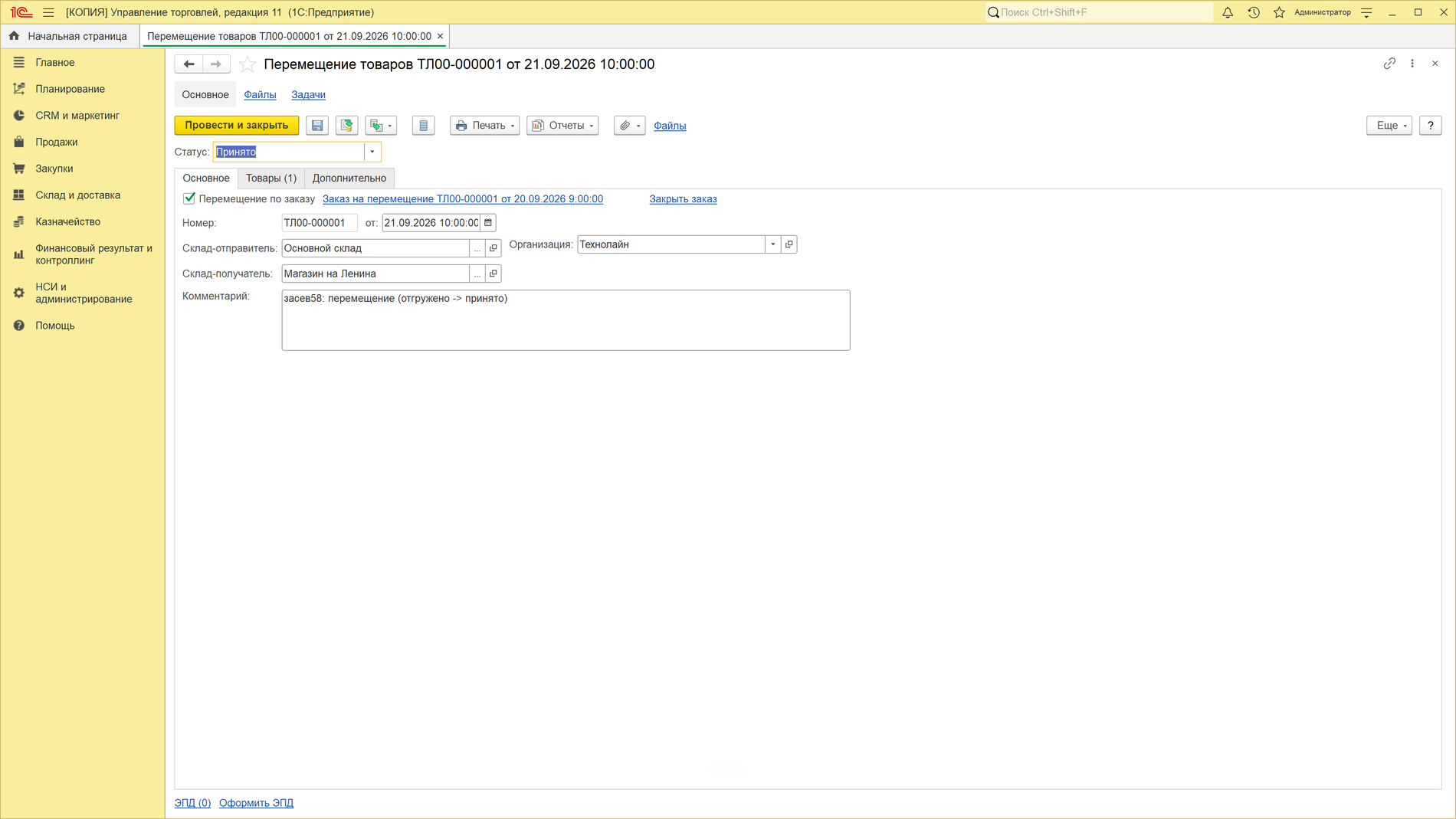Open notifications bell icon

(x=1228, y=12)
